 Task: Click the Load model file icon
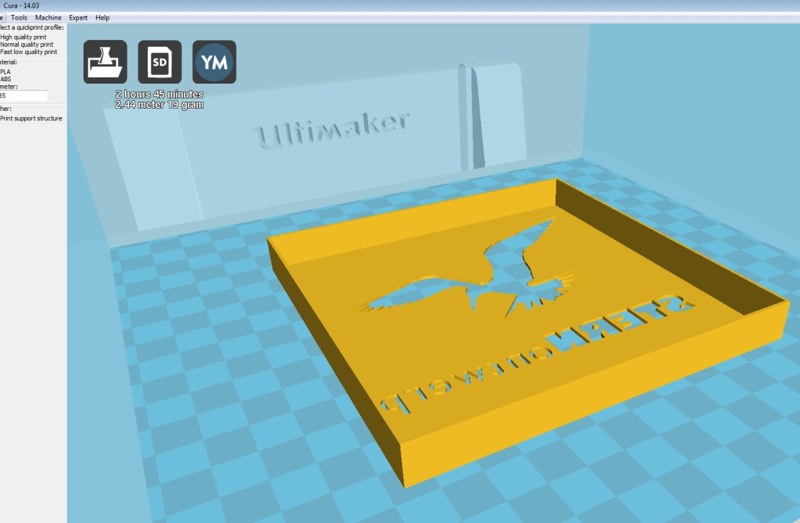(x=105, y=62)
